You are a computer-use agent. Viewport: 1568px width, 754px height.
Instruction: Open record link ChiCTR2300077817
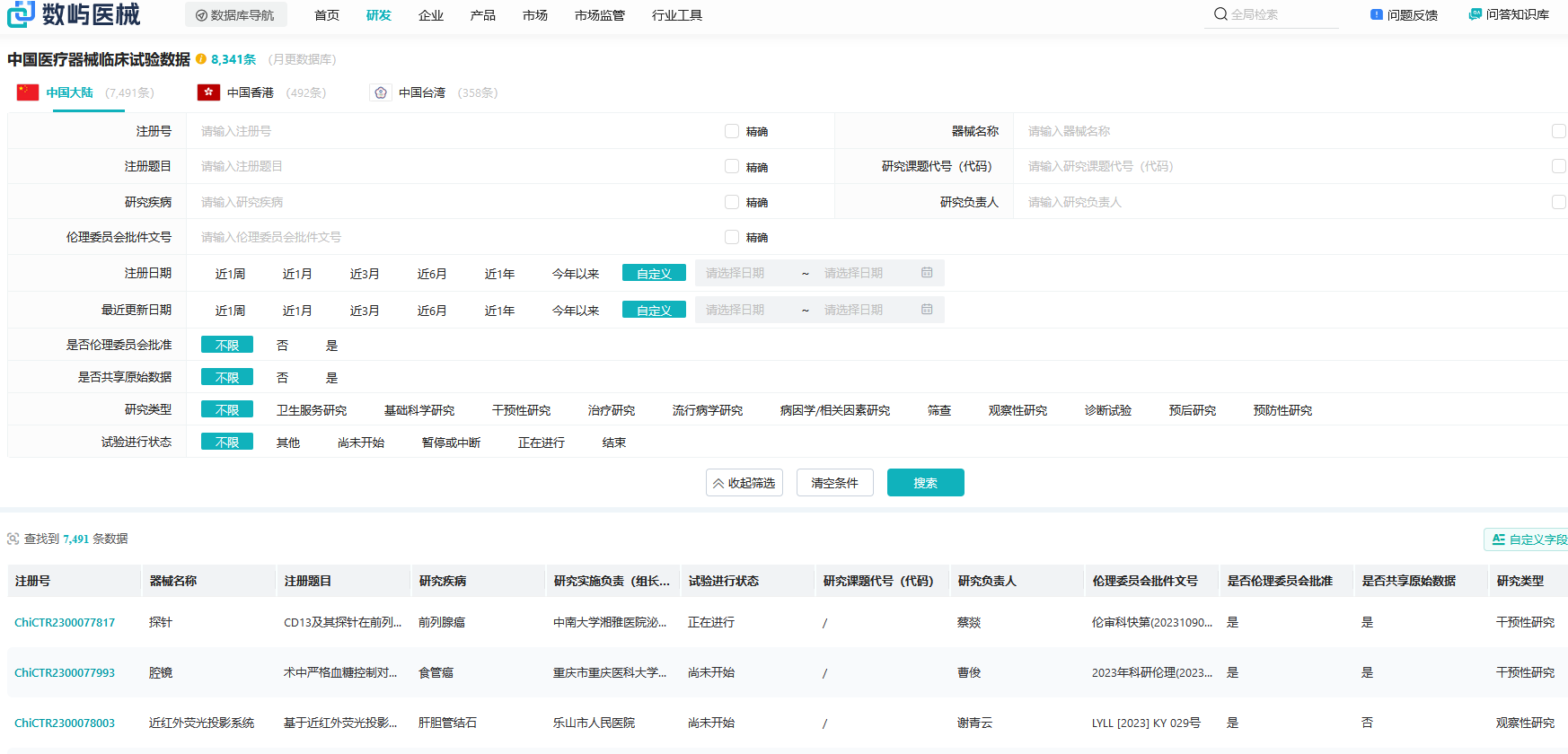65,622
